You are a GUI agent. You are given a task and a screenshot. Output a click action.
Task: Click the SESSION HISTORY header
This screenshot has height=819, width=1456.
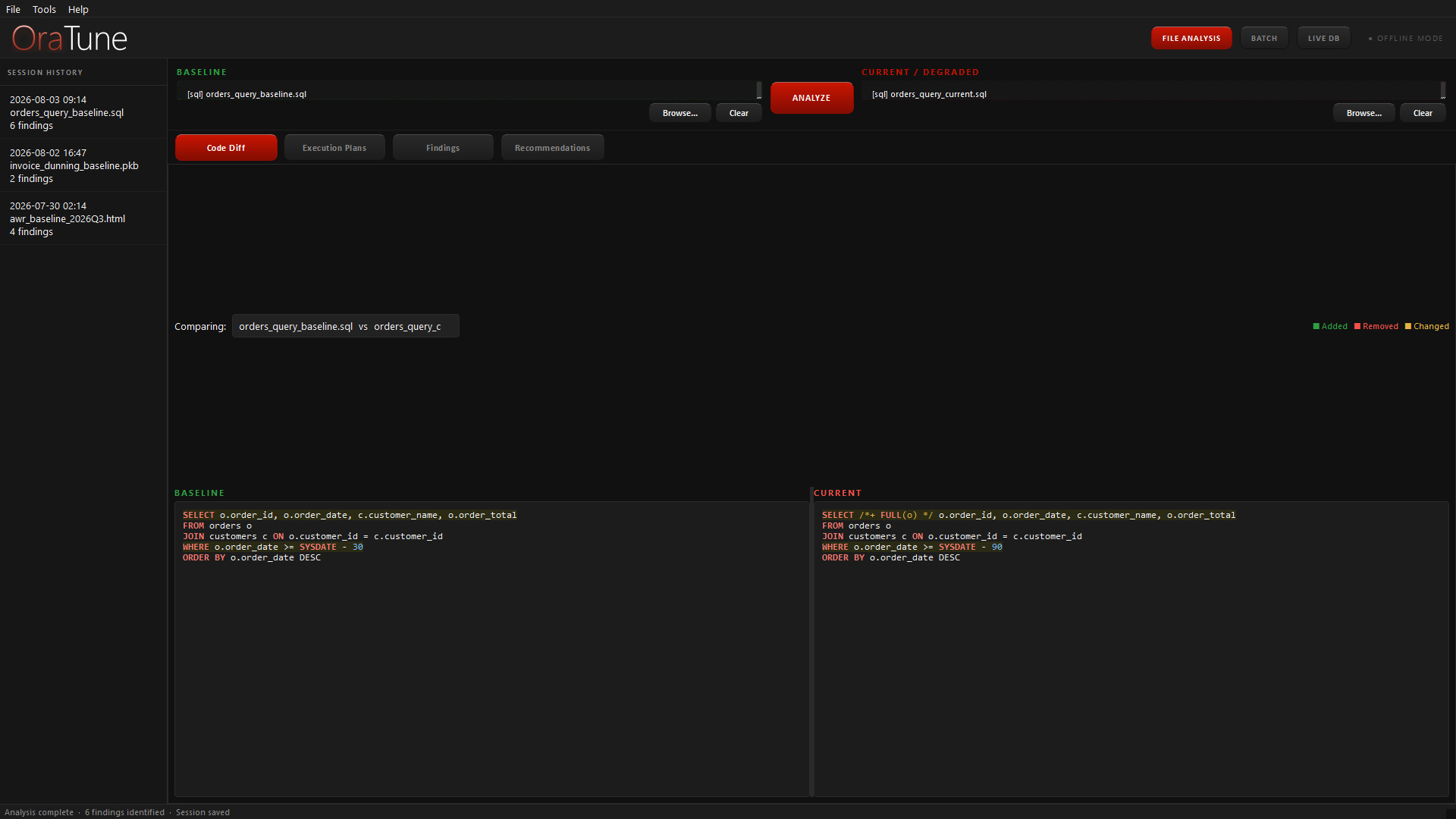pos(45,73)
